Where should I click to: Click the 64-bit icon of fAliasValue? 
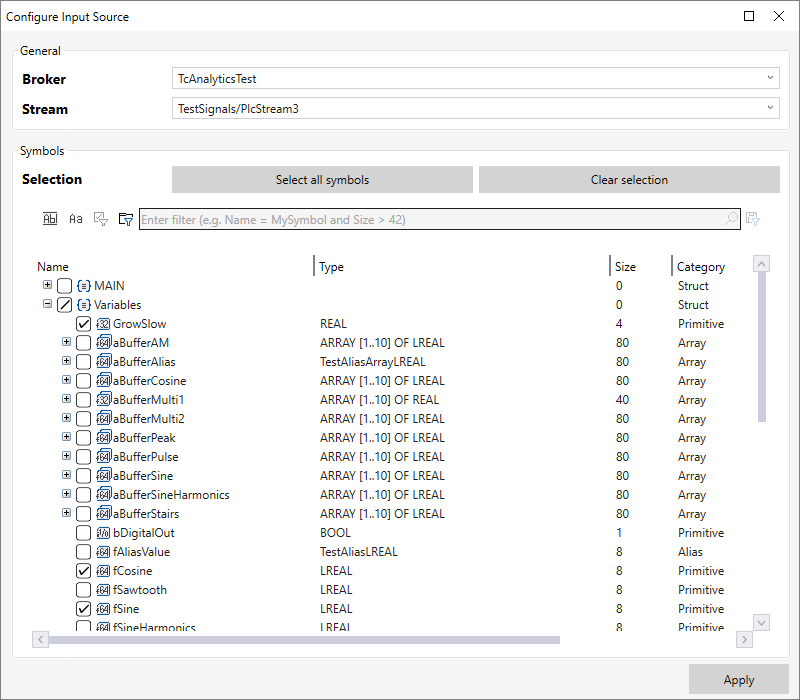(x=103, y=552)
